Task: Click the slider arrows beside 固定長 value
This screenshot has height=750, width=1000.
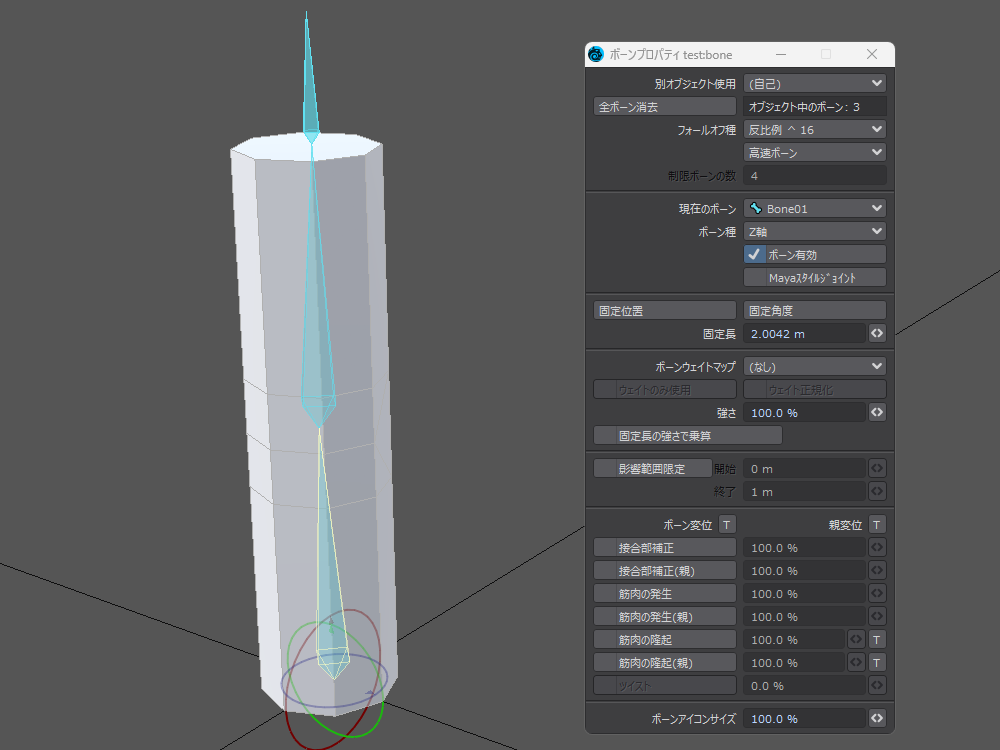Action: tap(877, 333)
